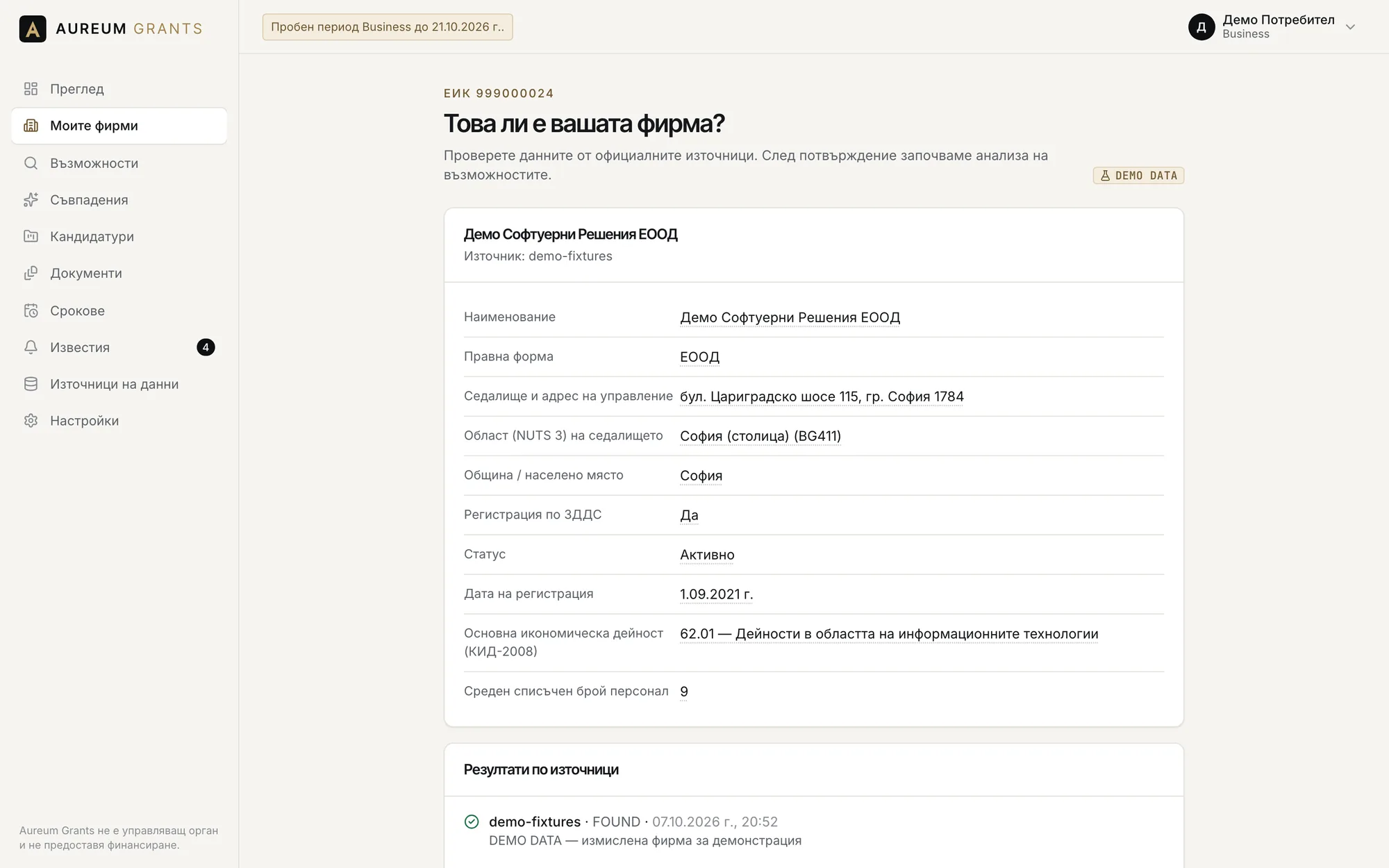Click ЕИК 999000024 label

(499, 93)
